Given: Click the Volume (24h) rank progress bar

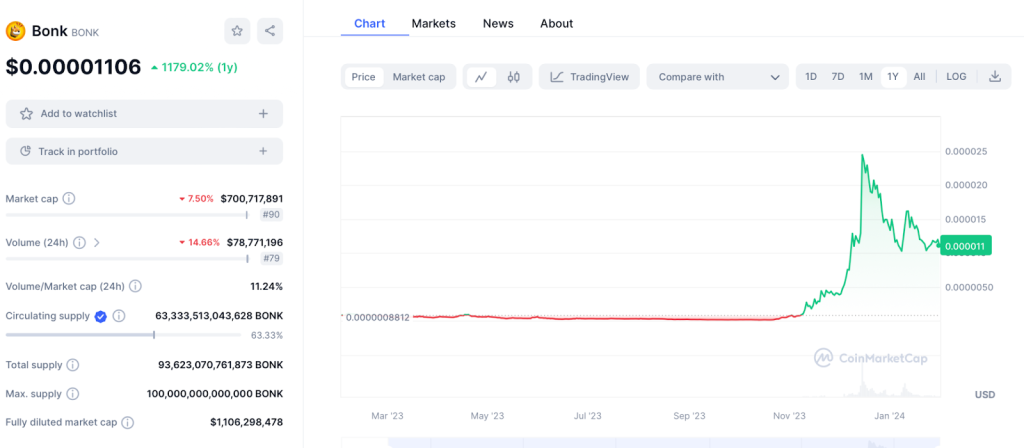Looking at the screenshot, I should click(127, 259).
